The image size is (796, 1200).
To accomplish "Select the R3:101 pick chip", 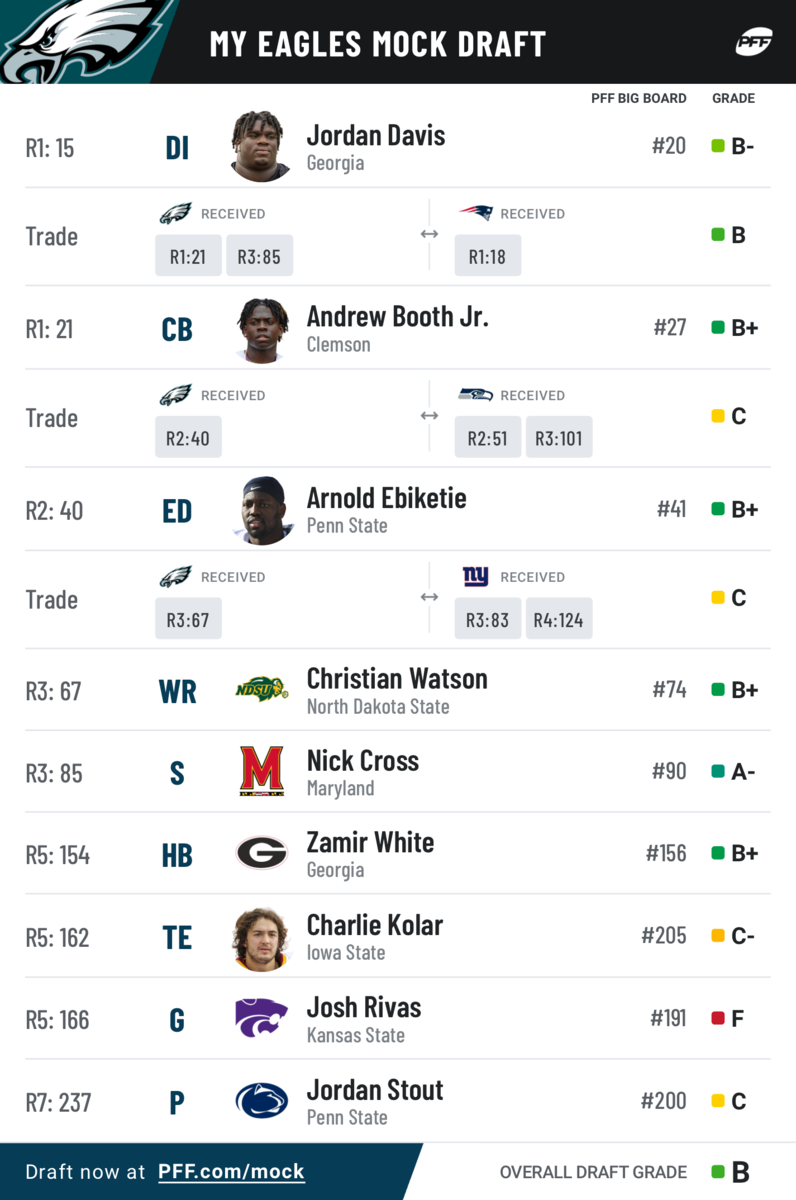I will [559, 438].
